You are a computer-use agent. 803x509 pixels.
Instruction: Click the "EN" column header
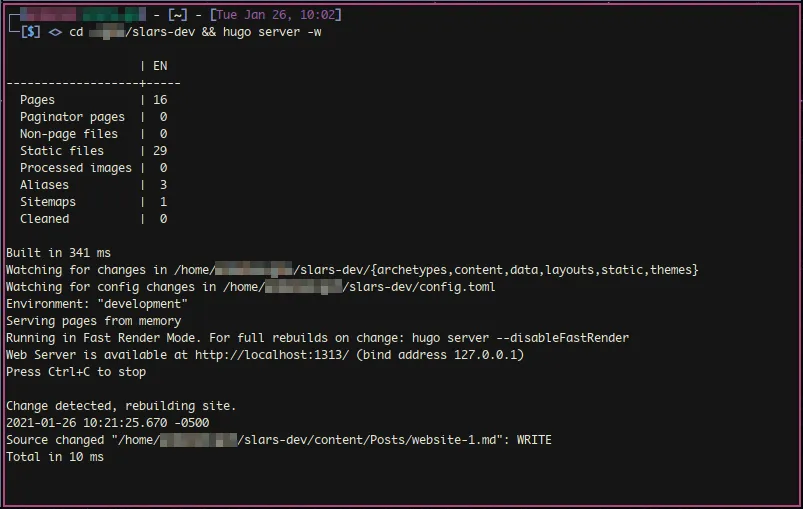tap(160, 66)
